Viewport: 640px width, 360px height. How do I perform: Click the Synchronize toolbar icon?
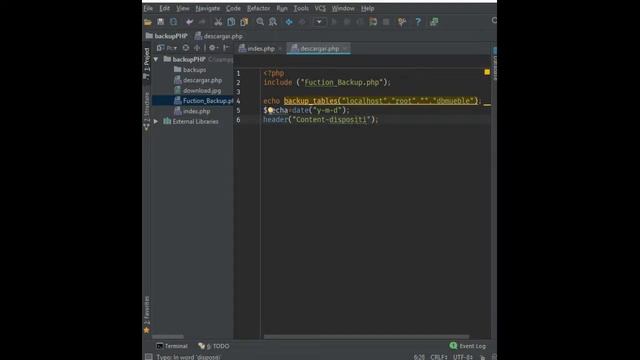coord(173,22)
